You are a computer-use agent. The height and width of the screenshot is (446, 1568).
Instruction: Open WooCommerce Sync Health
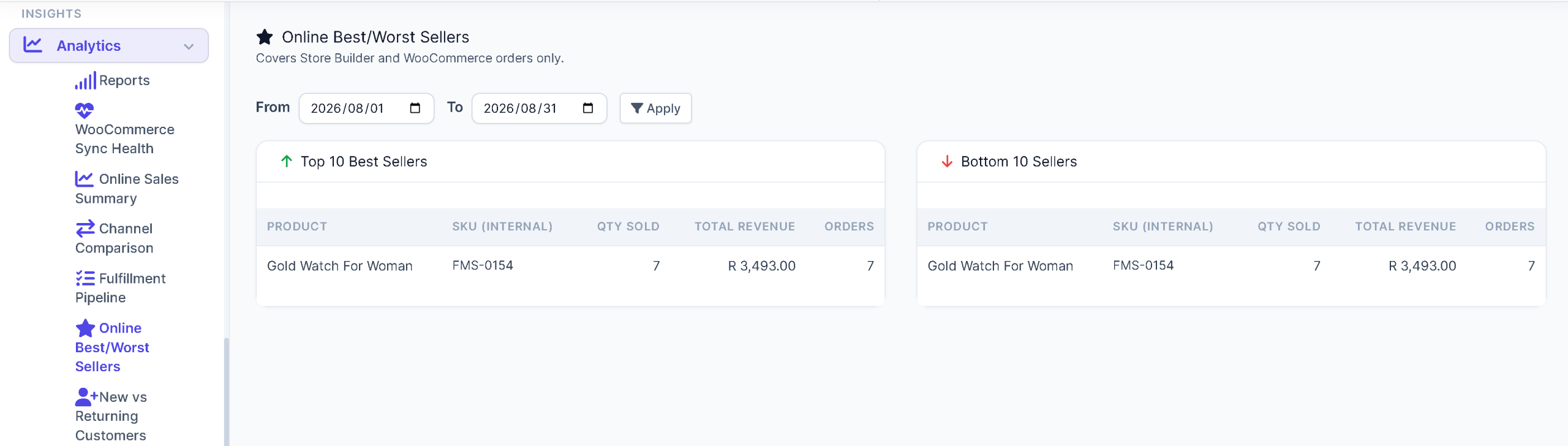(x=125, y=139)
